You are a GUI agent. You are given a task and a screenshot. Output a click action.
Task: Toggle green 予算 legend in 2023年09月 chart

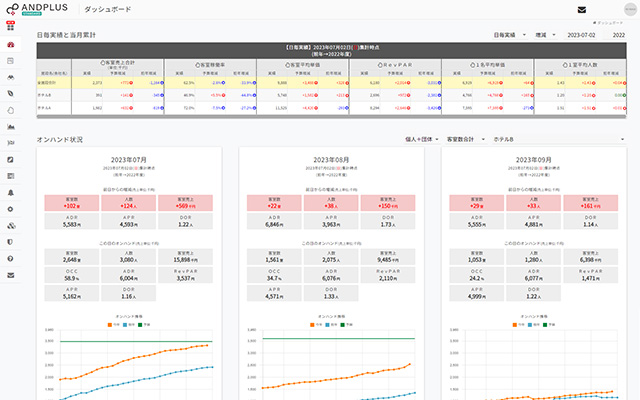coord(549,325)
